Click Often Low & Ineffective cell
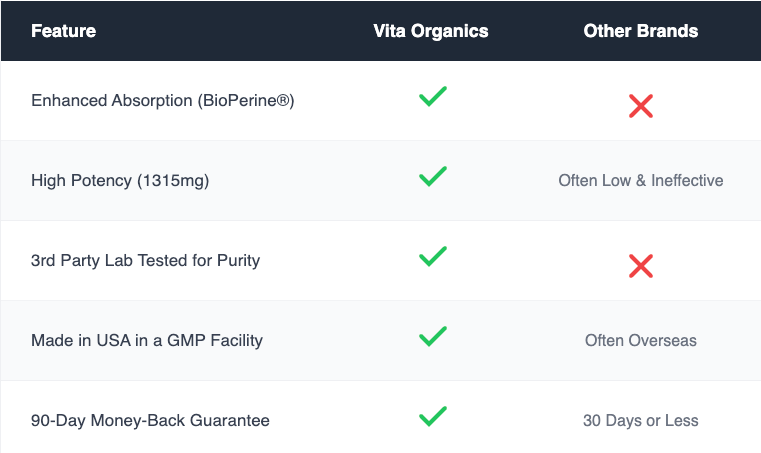Image resolution: width=761 pixels, height=453 pixels. [x=641, y=181]
